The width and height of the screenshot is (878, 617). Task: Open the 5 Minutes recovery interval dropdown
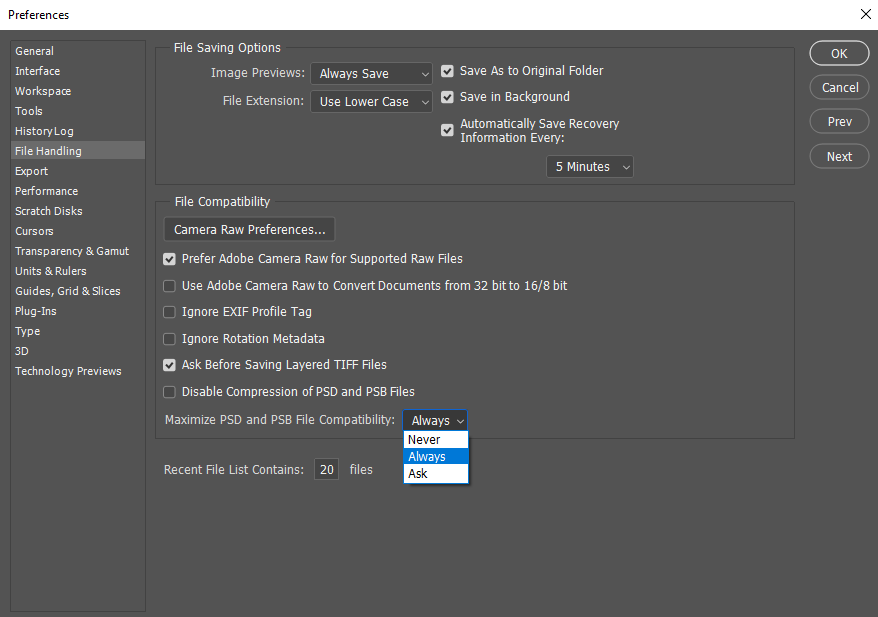590,167
